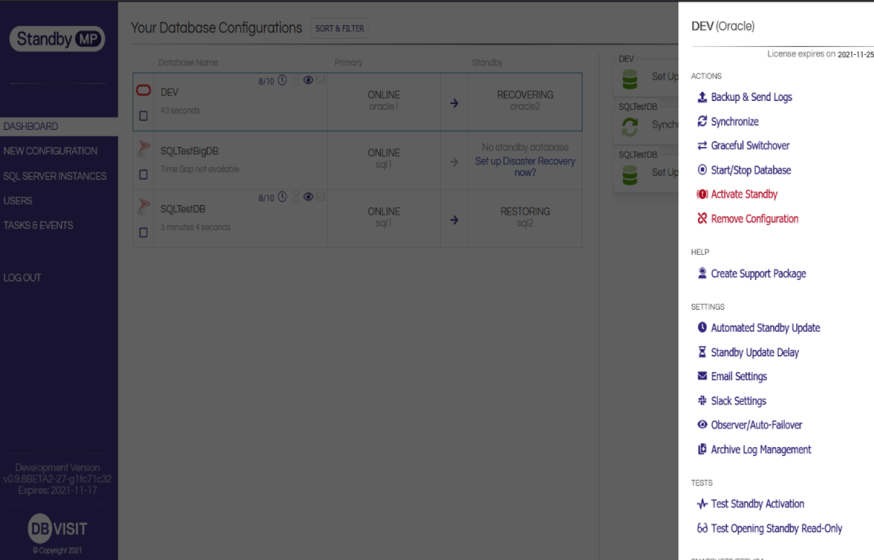Click the RECOVERING status of DEV standby
Image resolution: width=874 pixels, height=560 pixels.
525,95
